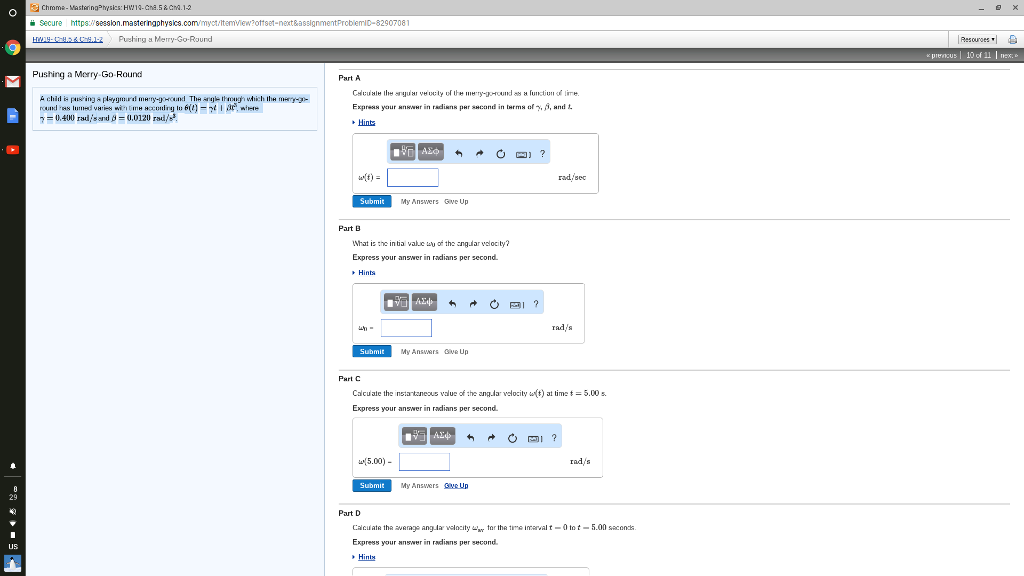
Task: Open the equation templates palette in Part A
Action: click(x=403, y=152)
